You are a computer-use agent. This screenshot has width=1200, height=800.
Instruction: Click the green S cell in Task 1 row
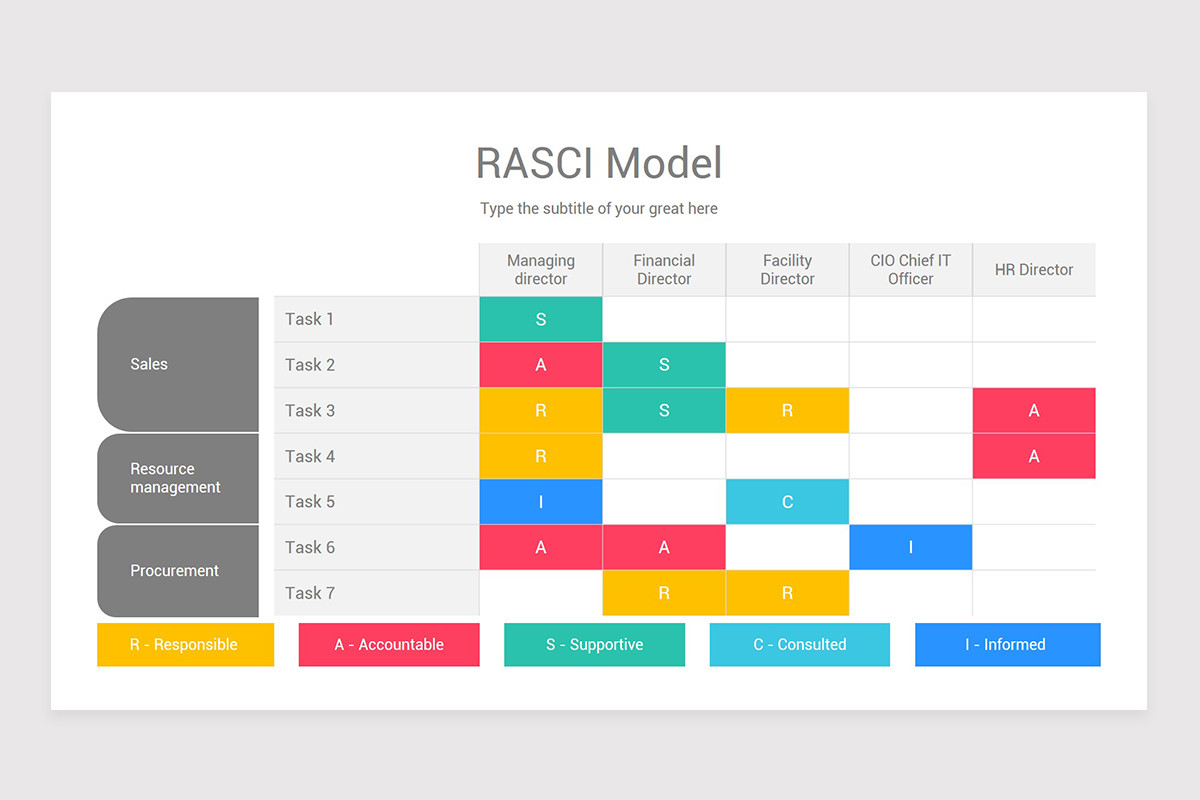pos(540,318)
